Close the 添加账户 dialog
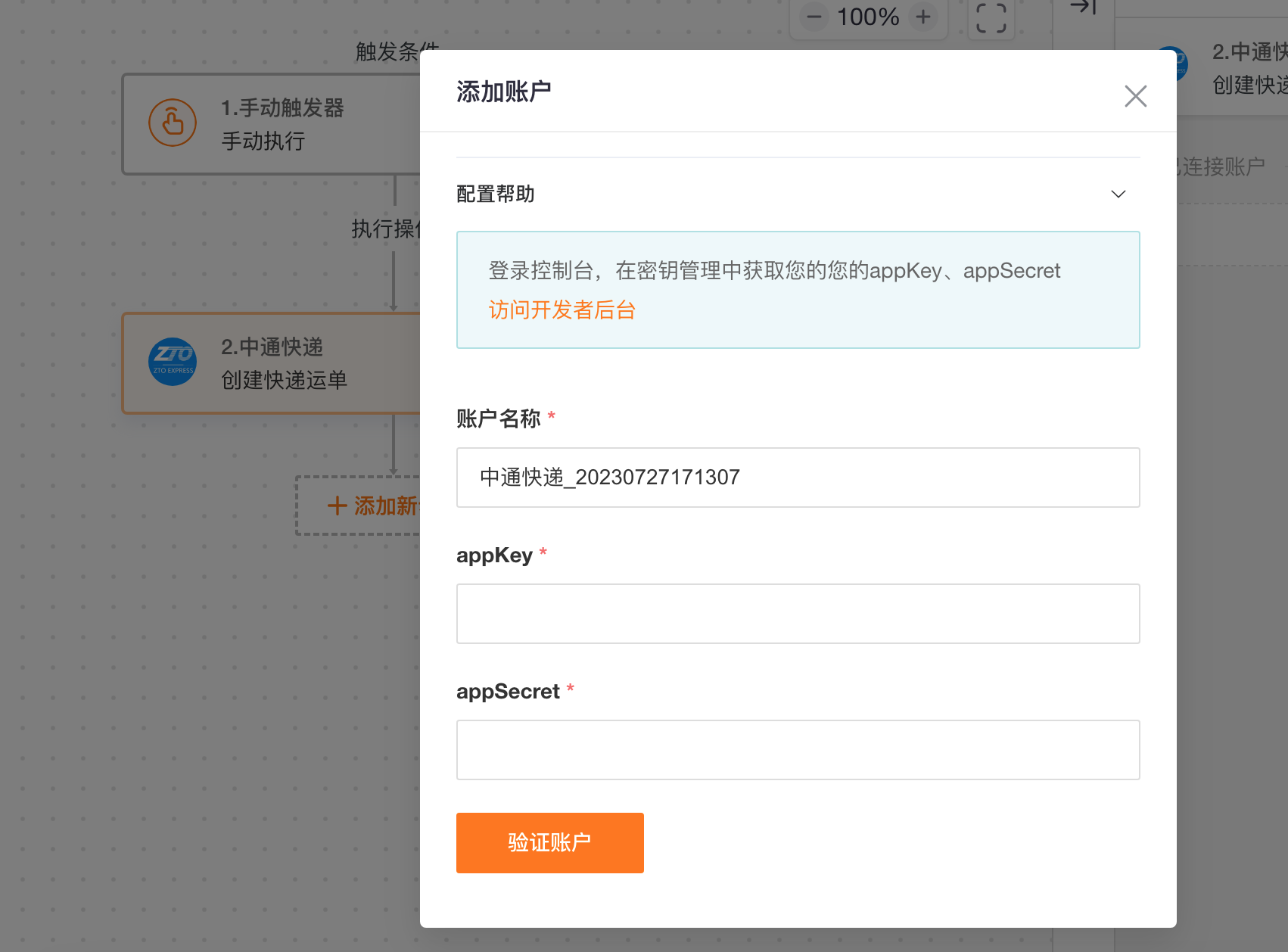 point(1135,96)
